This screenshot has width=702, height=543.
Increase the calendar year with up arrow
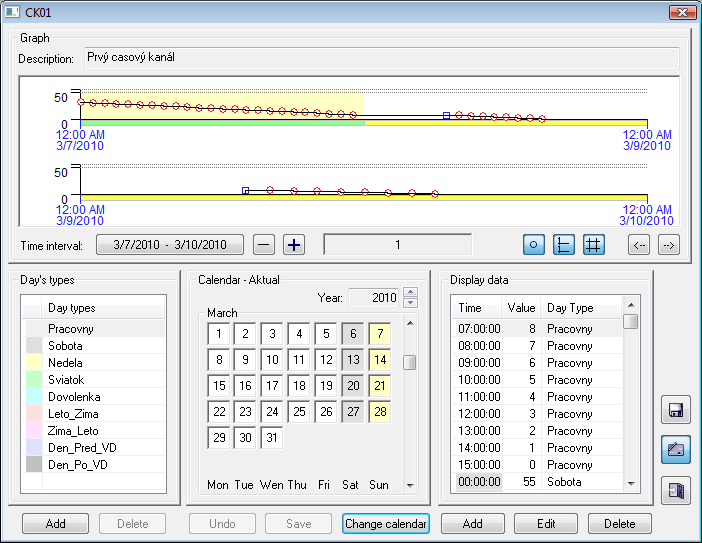pos(410,292)
